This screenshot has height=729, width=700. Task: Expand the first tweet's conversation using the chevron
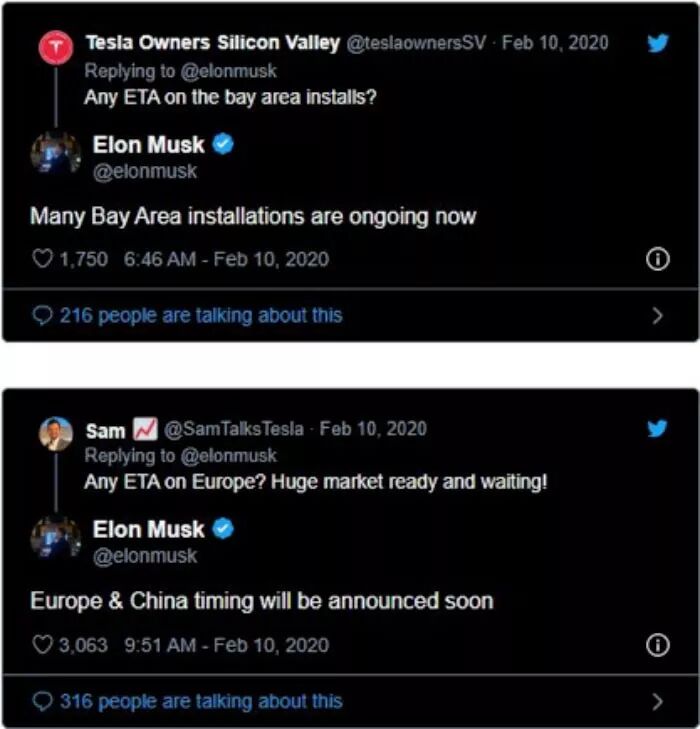point(657,316)
